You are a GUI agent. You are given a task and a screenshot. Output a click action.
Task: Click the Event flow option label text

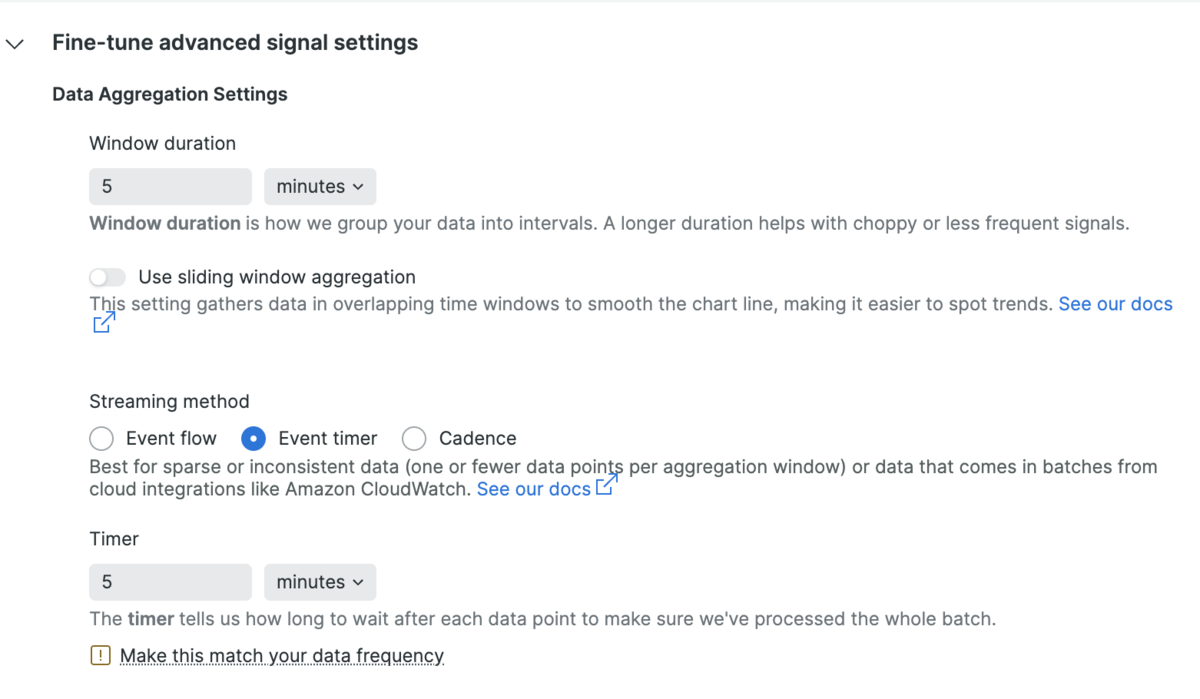point(171,438)
